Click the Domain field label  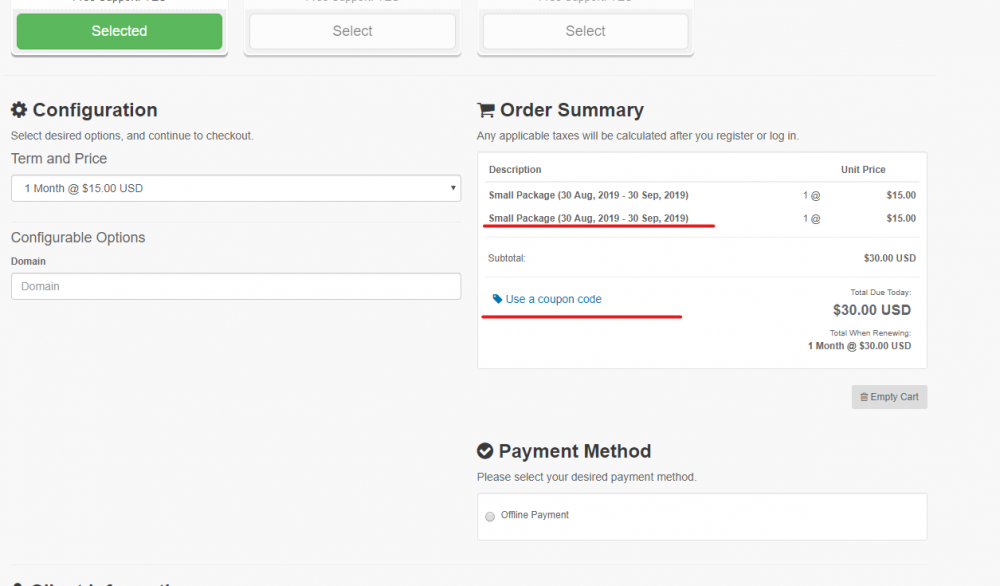28,261
